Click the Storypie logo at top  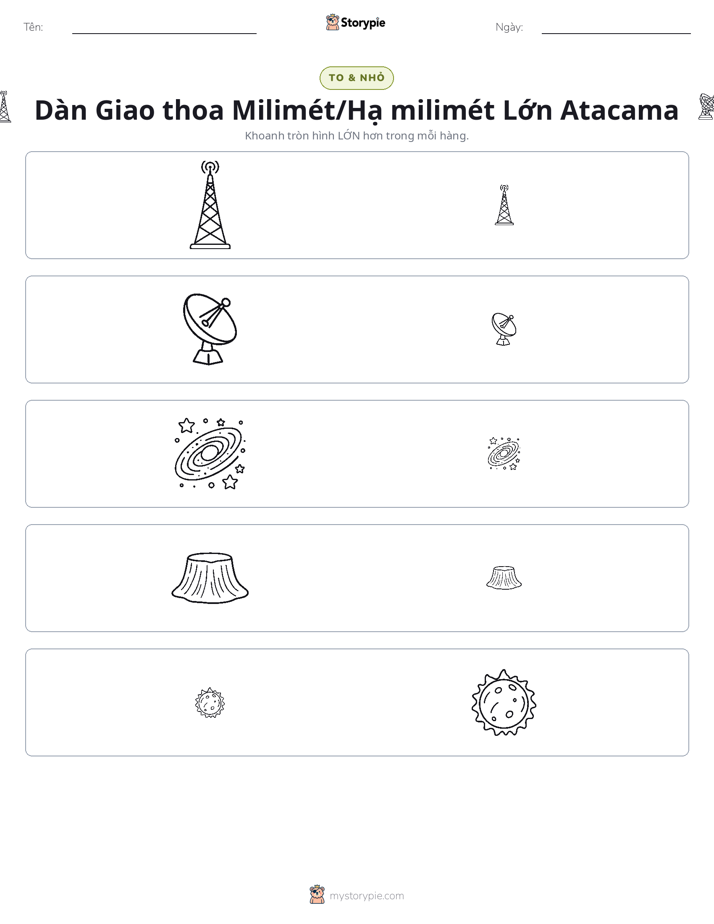click(356, 22)
